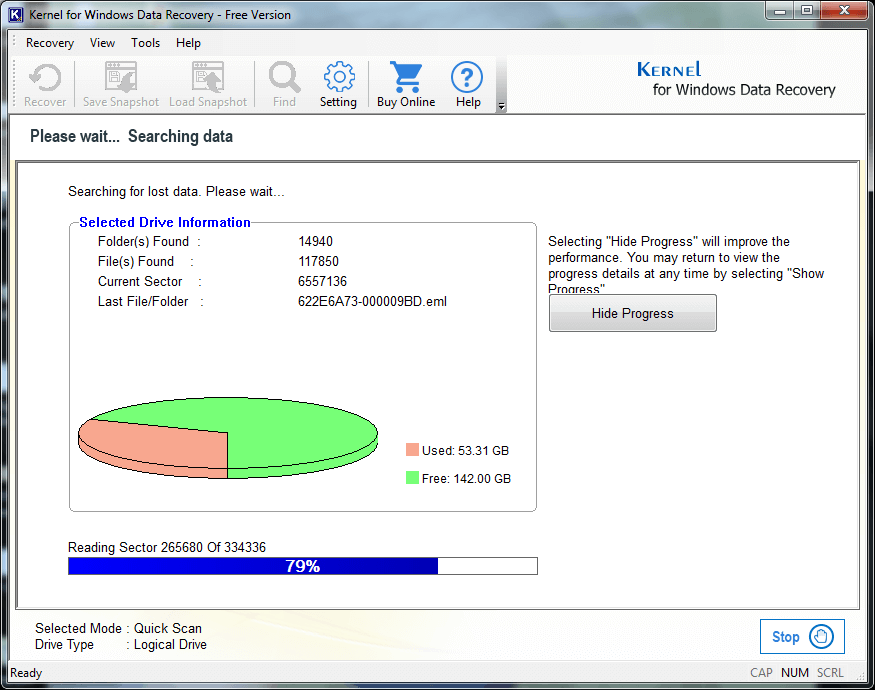Click the 'Please wait... Searching data' heading
Screen dimensions: 875x690
click(131, 136)
